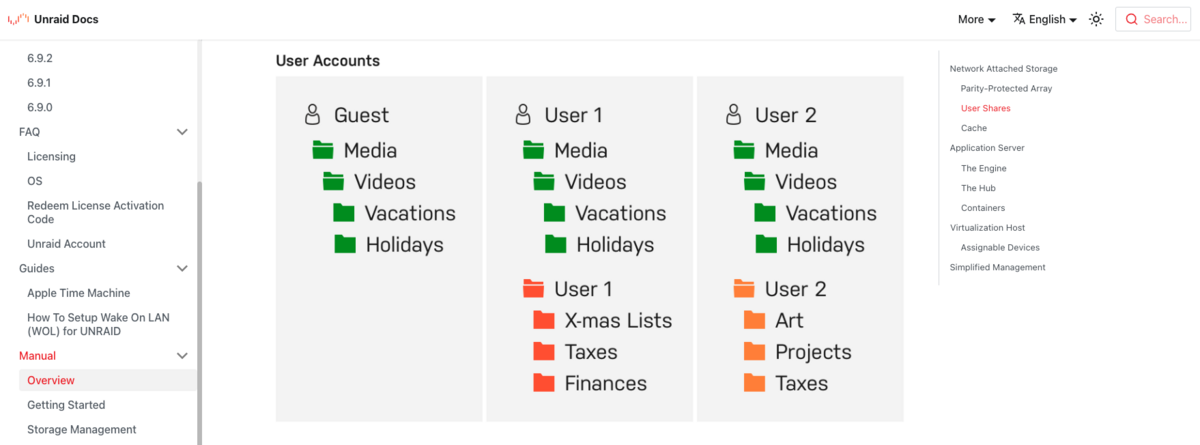The image size is (1200, 445).
Task: Open Getting Started in sidebar
Action: pos(66,405)
